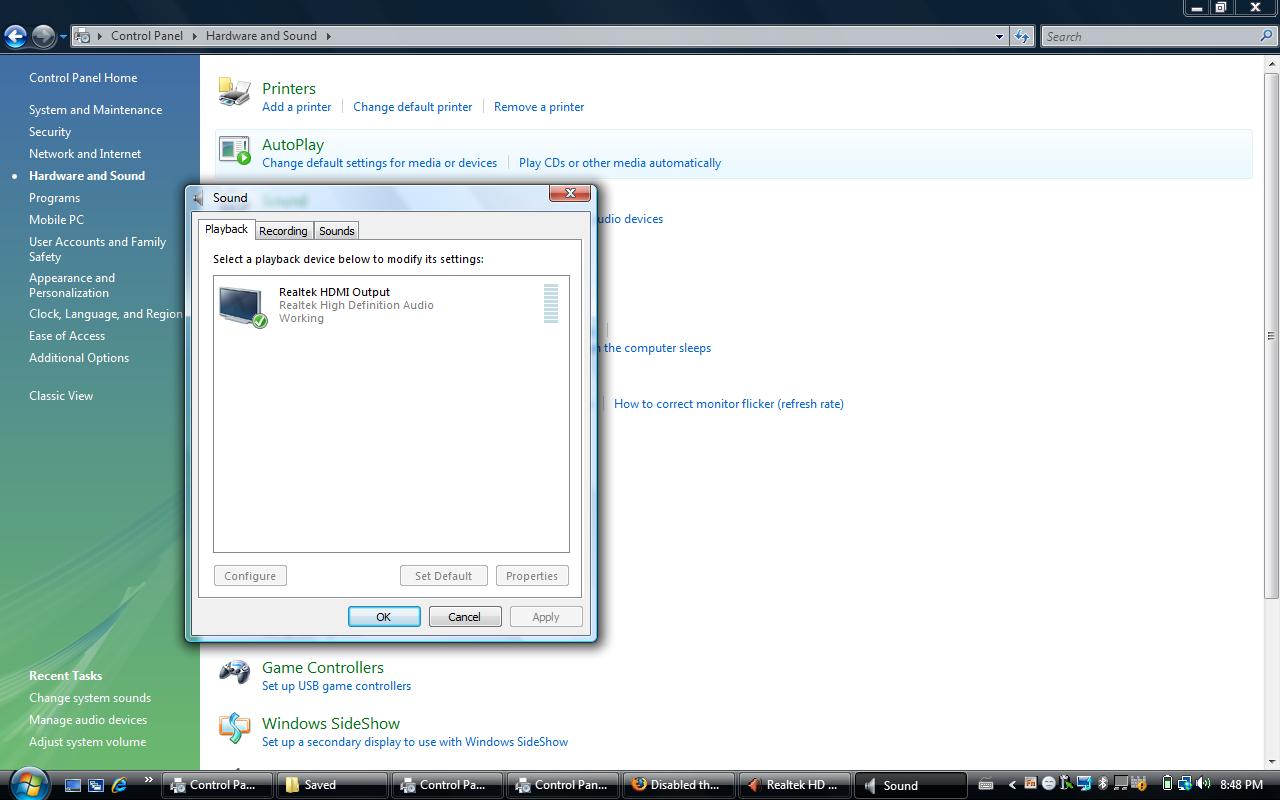Switch to Realtek HD taskbar button
Viewport: 1280px width, 800px height.
point(794,785)
